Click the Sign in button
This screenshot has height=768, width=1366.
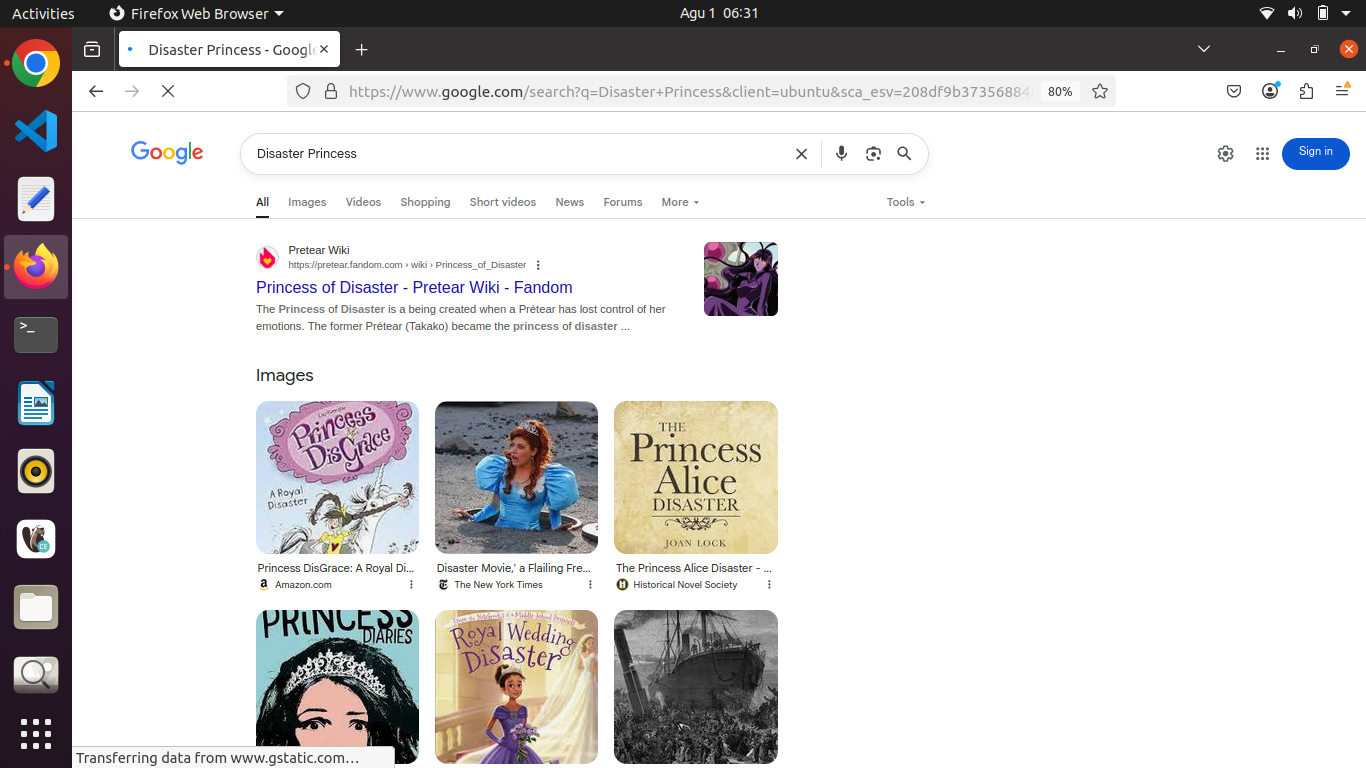pyautogui.click(x=1315, y=154)
